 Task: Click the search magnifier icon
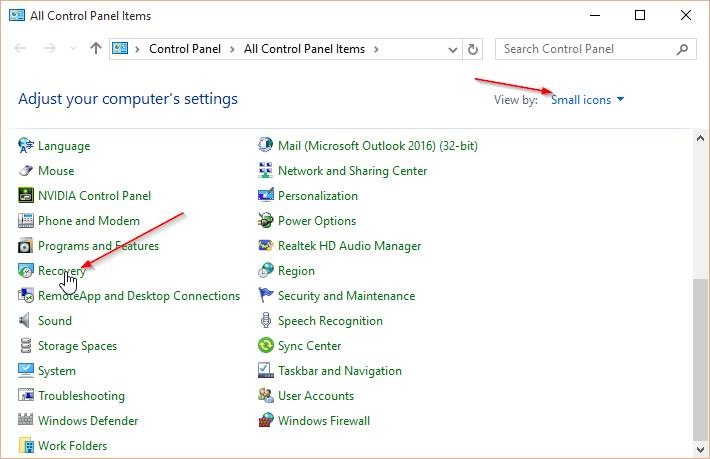(682, 49)
